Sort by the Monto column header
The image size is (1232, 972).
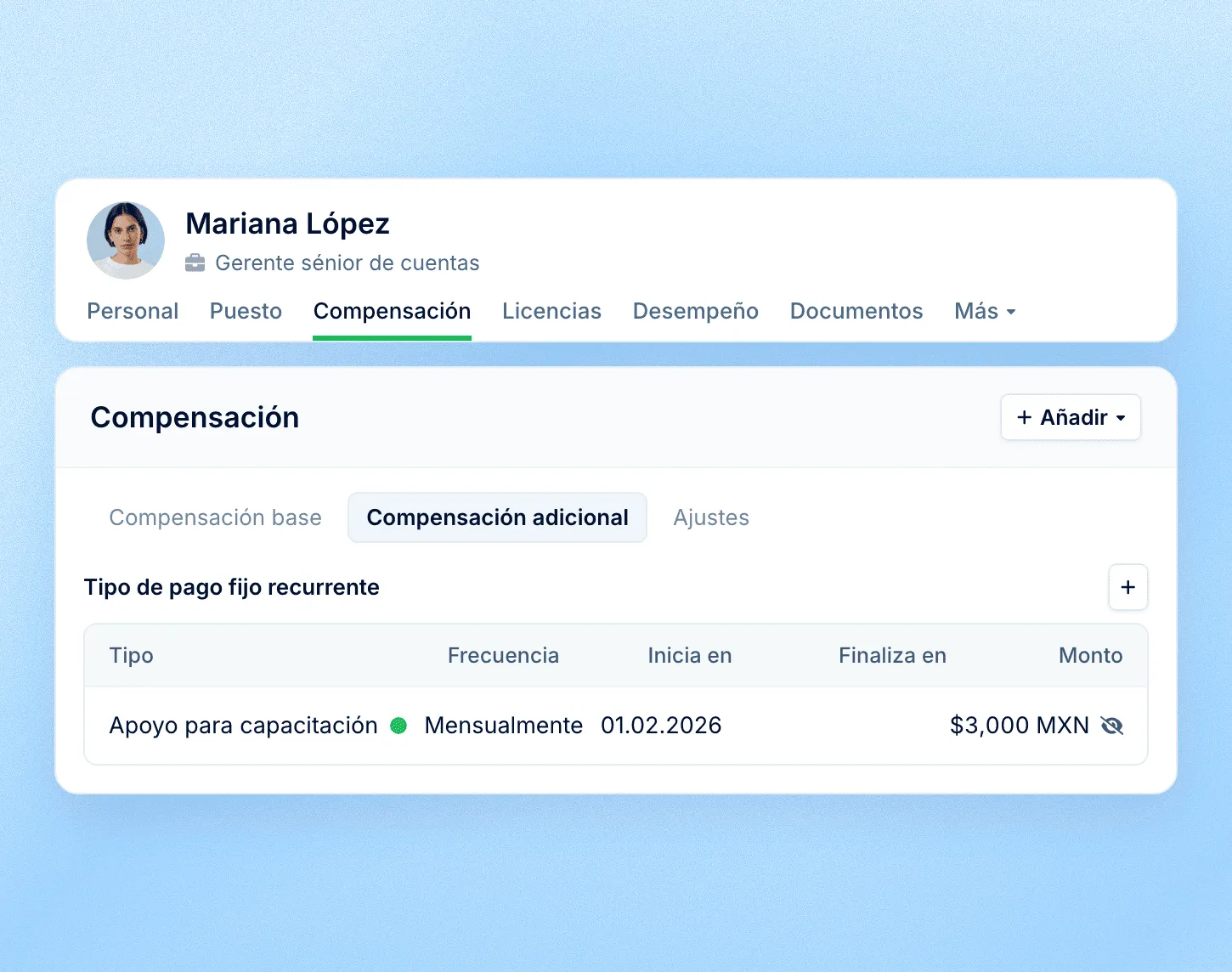(1090, 655)
